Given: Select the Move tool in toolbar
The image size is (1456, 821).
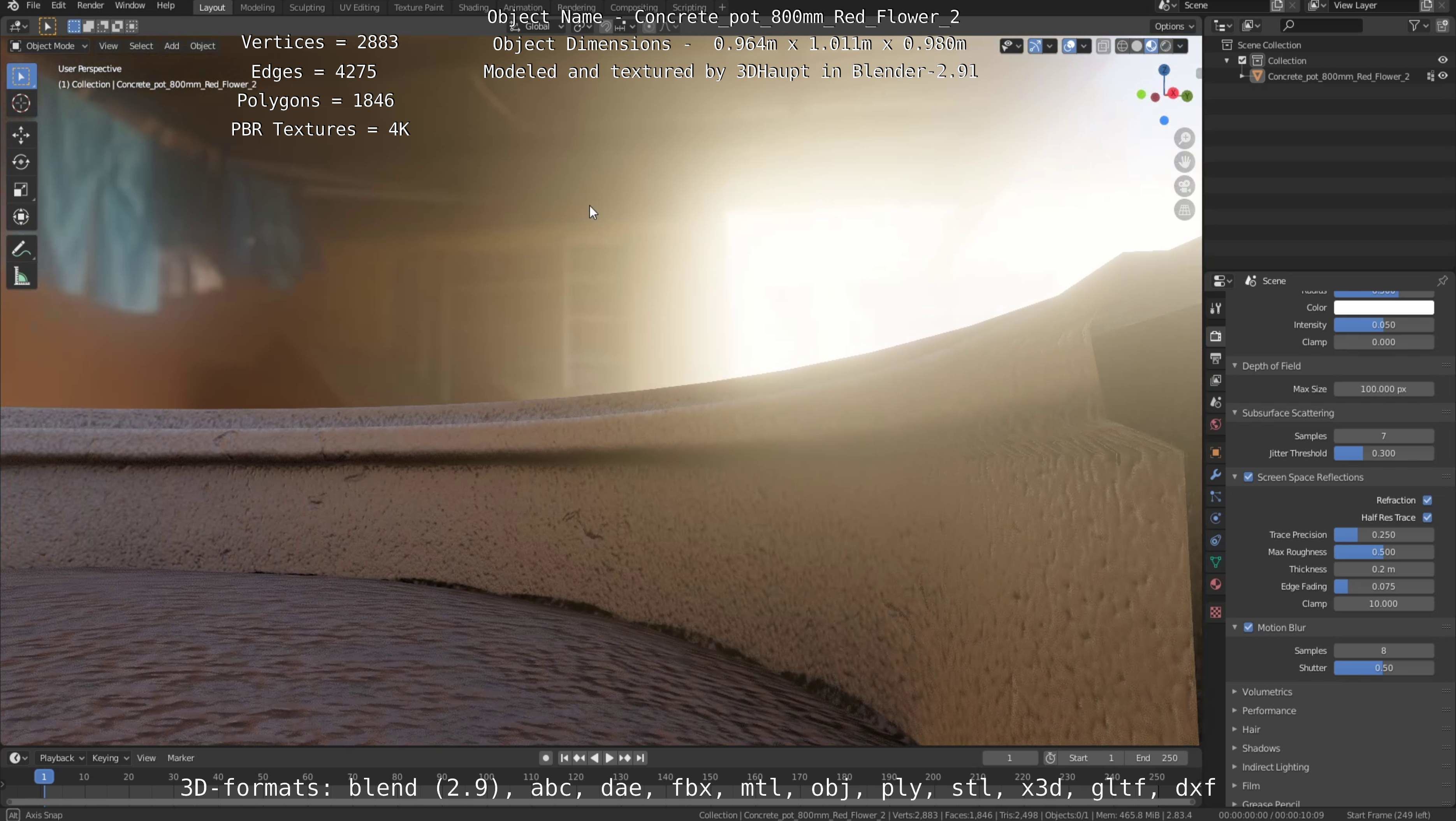Looking at the screenshot, I should [21, 134].
